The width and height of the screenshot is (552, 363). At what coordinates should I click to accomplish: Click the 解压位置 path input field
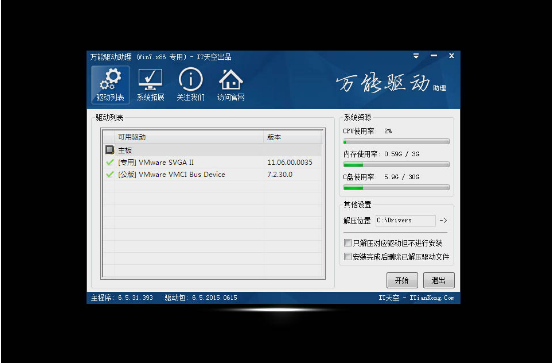pyautogui.click(x=405, y=220)
